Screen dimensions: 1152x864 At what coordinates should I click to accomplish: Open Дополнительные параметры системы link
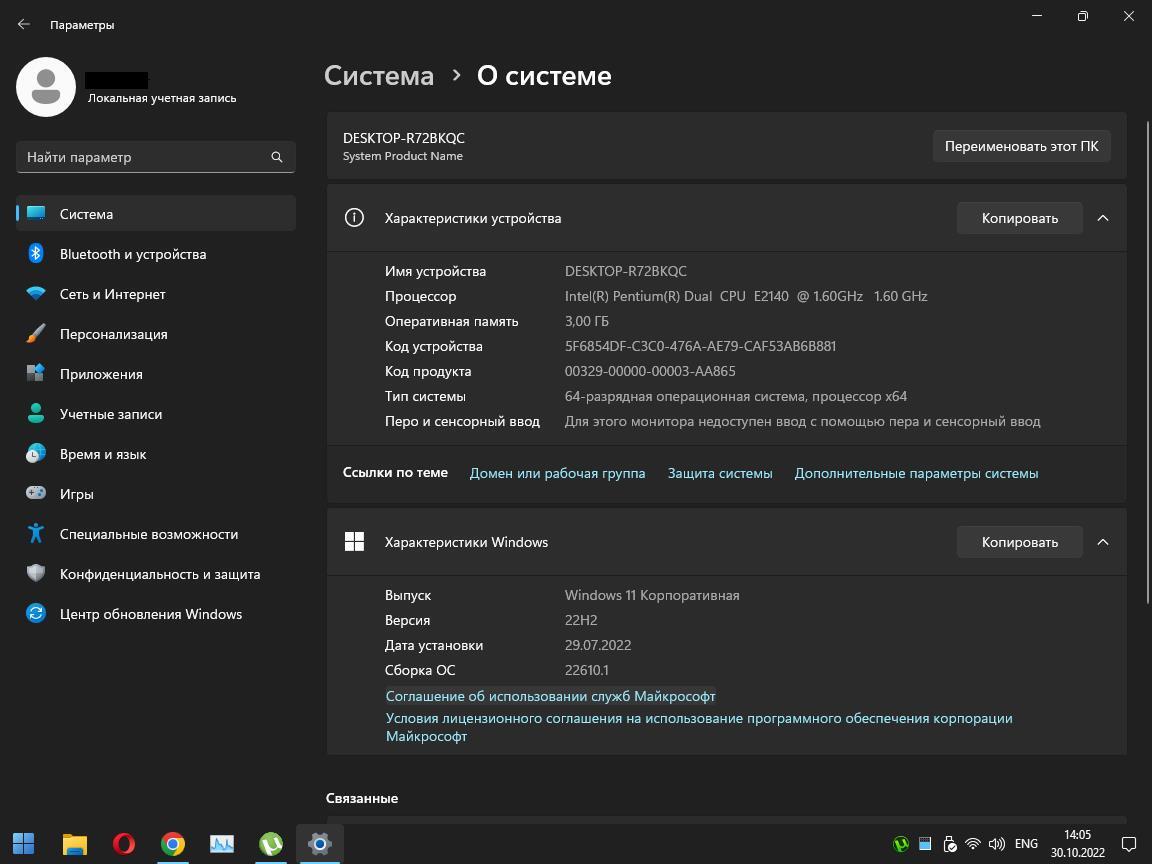coord(916,473)
